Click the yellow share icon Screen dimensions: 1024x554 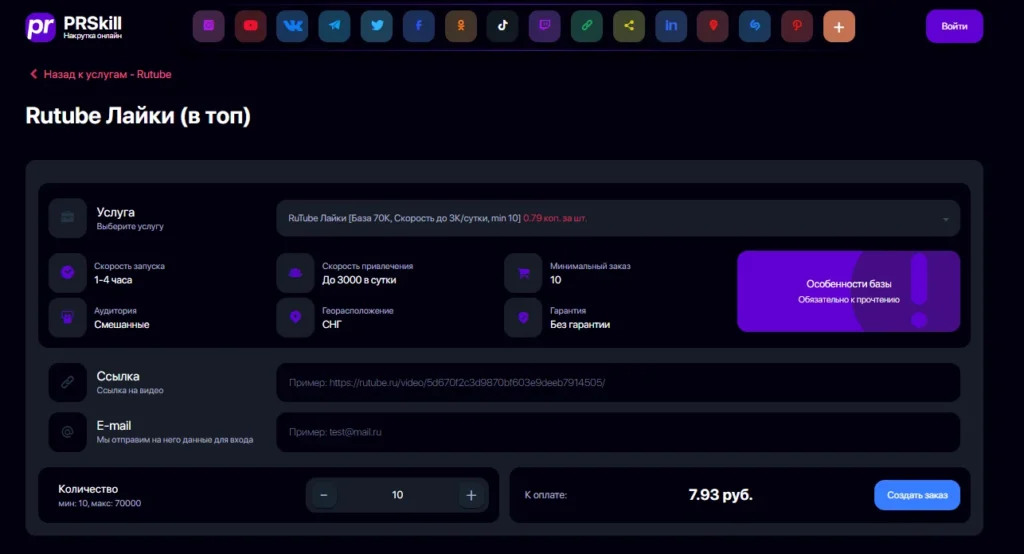[x=629, y=26]
